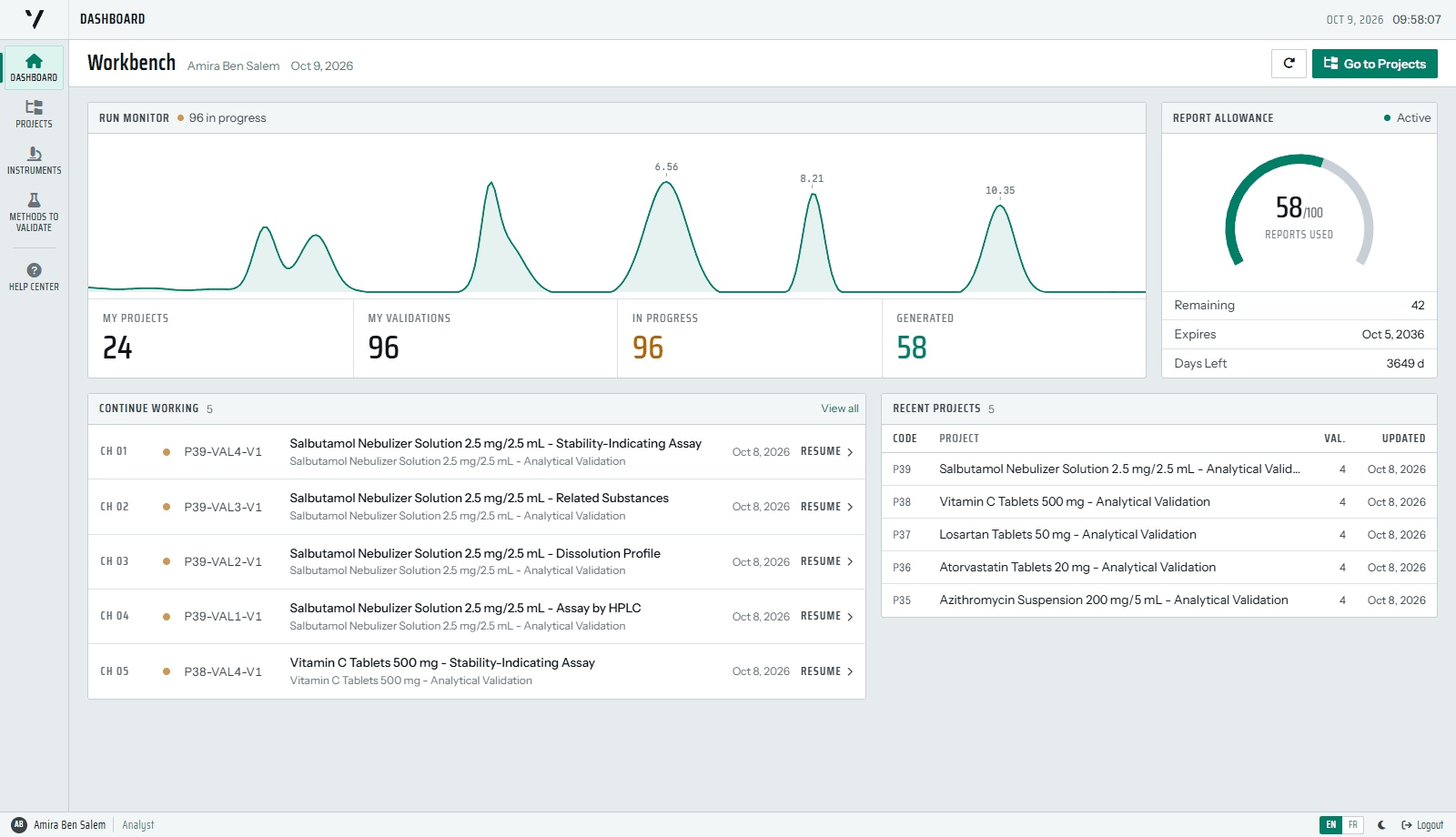The height and width of the screenshot is (837, 1456).
Task: Click the My Projects stat card showing 24
Action: [220, 338]
